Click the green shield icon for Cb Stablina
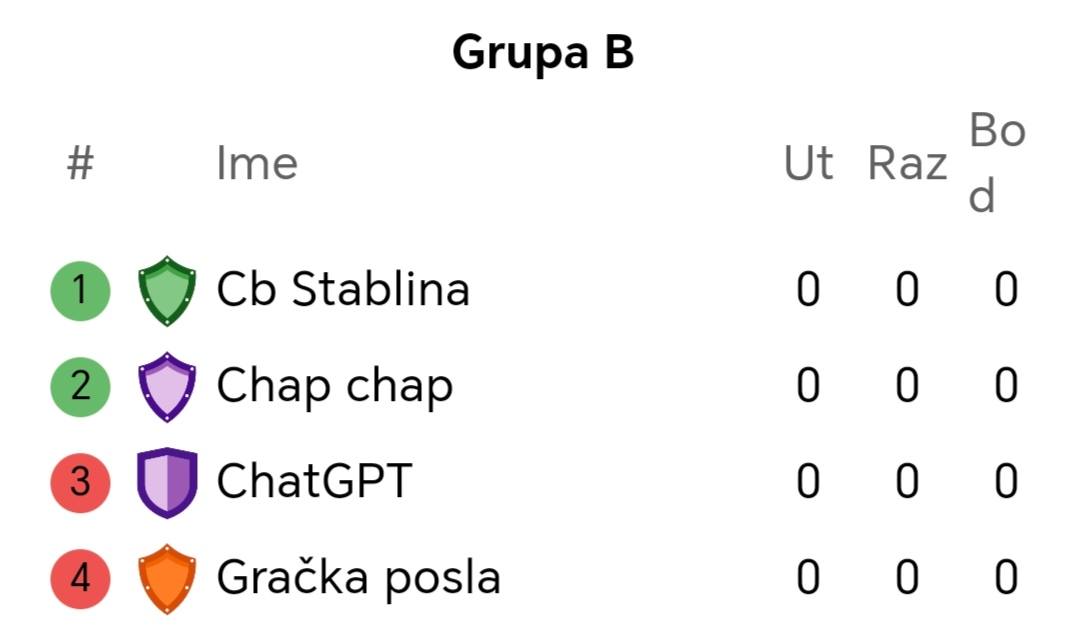The width and height of the screenshot is (1092, 632). 167,291
